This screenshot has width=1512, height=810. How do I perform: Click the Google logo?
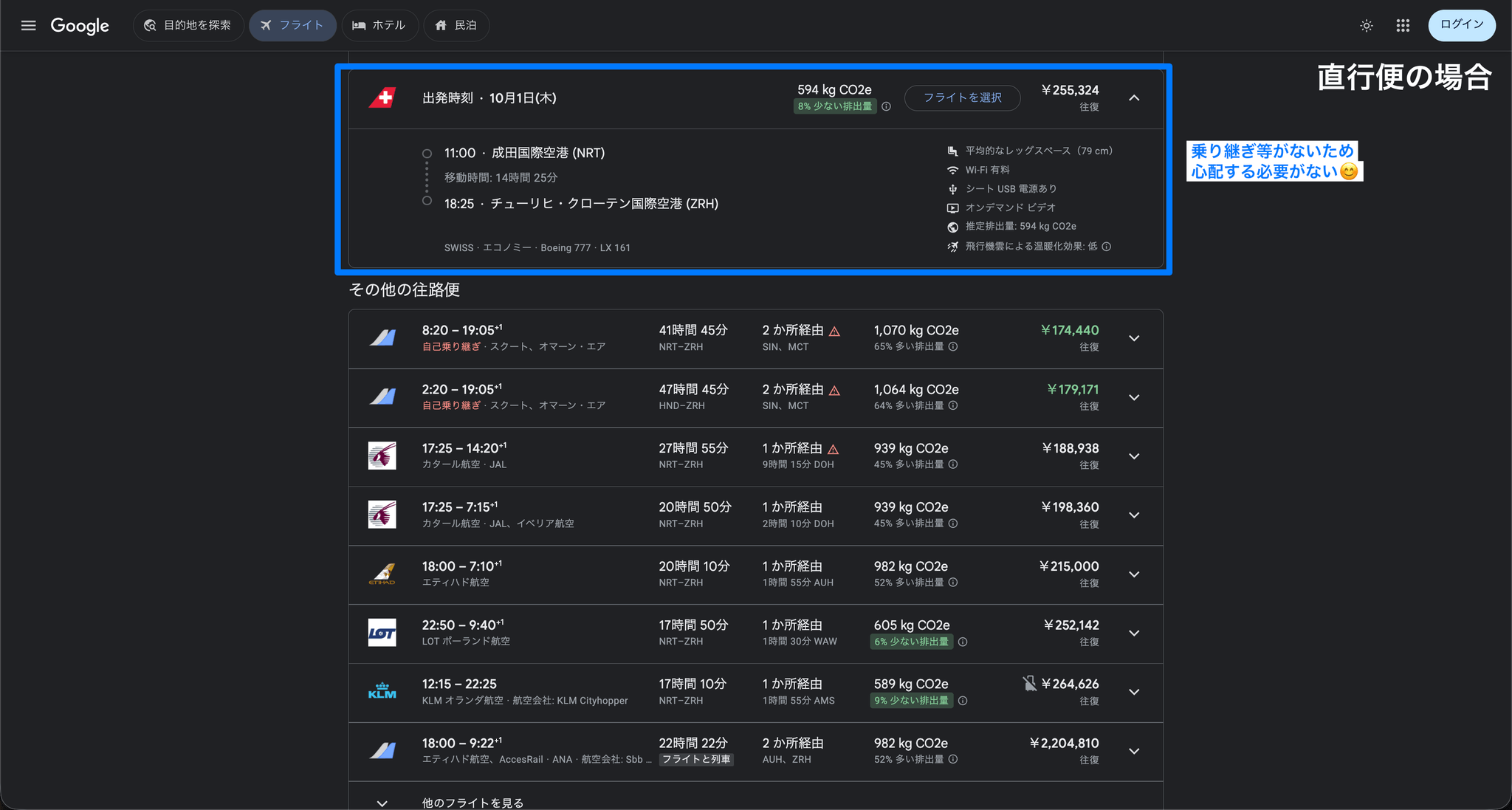[80, 26]
